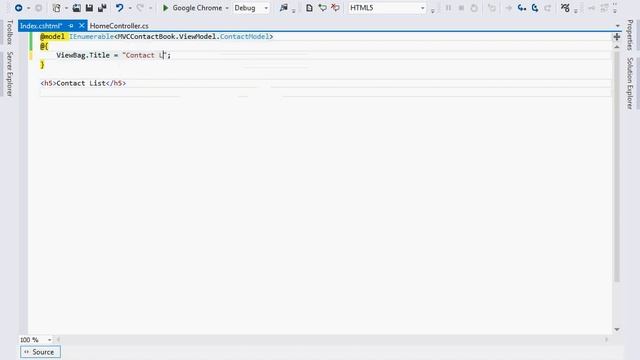This screenshot has height=360, width=640.
Task: Open the HTML5 validation schema dropdown
Action: click(422, 8)
